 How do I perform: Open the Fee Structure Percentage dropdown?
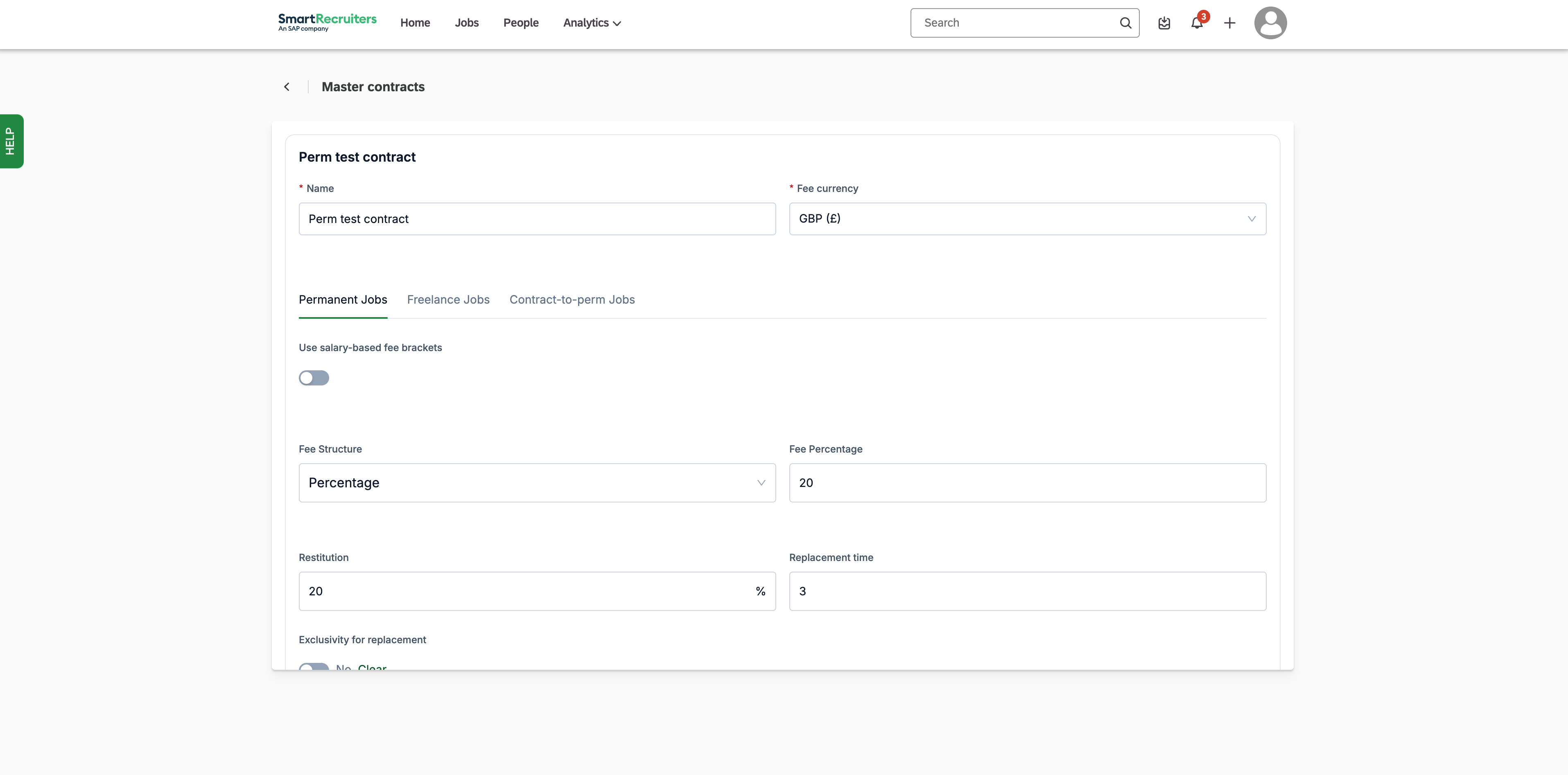[x=537, y=483]
